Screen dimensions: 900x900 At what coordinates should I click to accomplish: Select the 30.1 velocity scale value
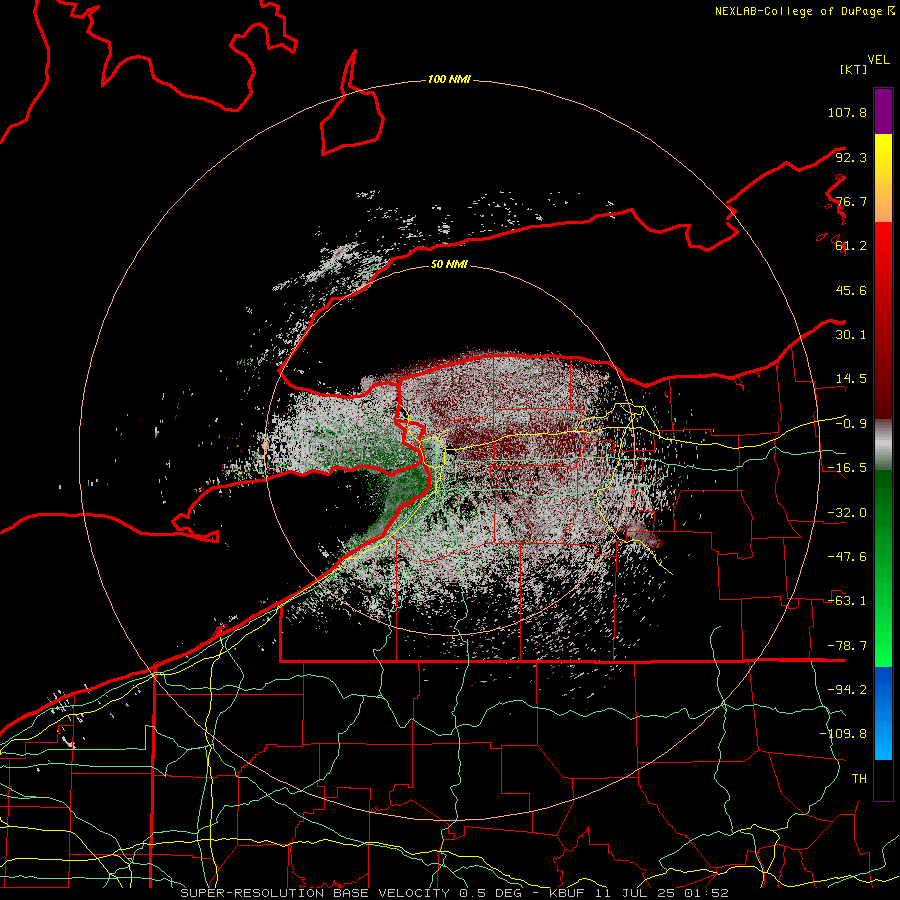pyautogui.click(x=851, y=335)
